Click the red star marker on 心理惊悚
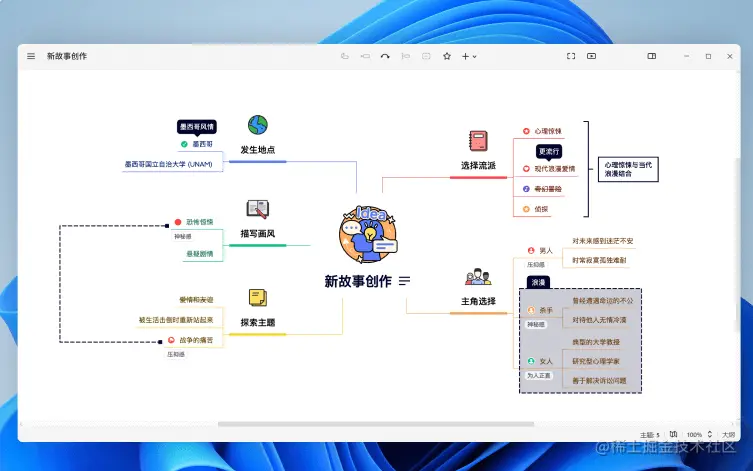 (526, 131)
